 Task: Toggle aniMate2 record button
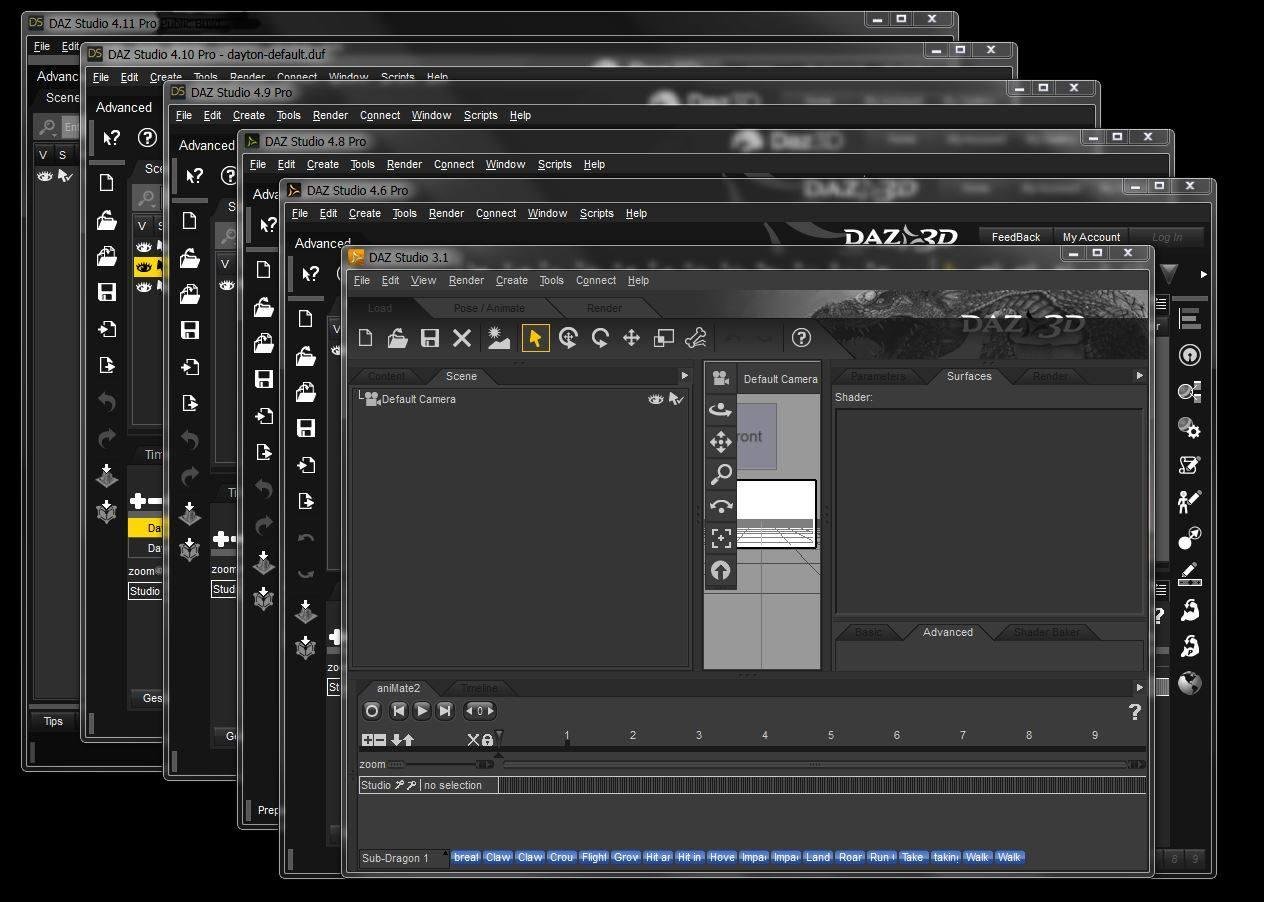pyautogui.click(x=372, y=711)
